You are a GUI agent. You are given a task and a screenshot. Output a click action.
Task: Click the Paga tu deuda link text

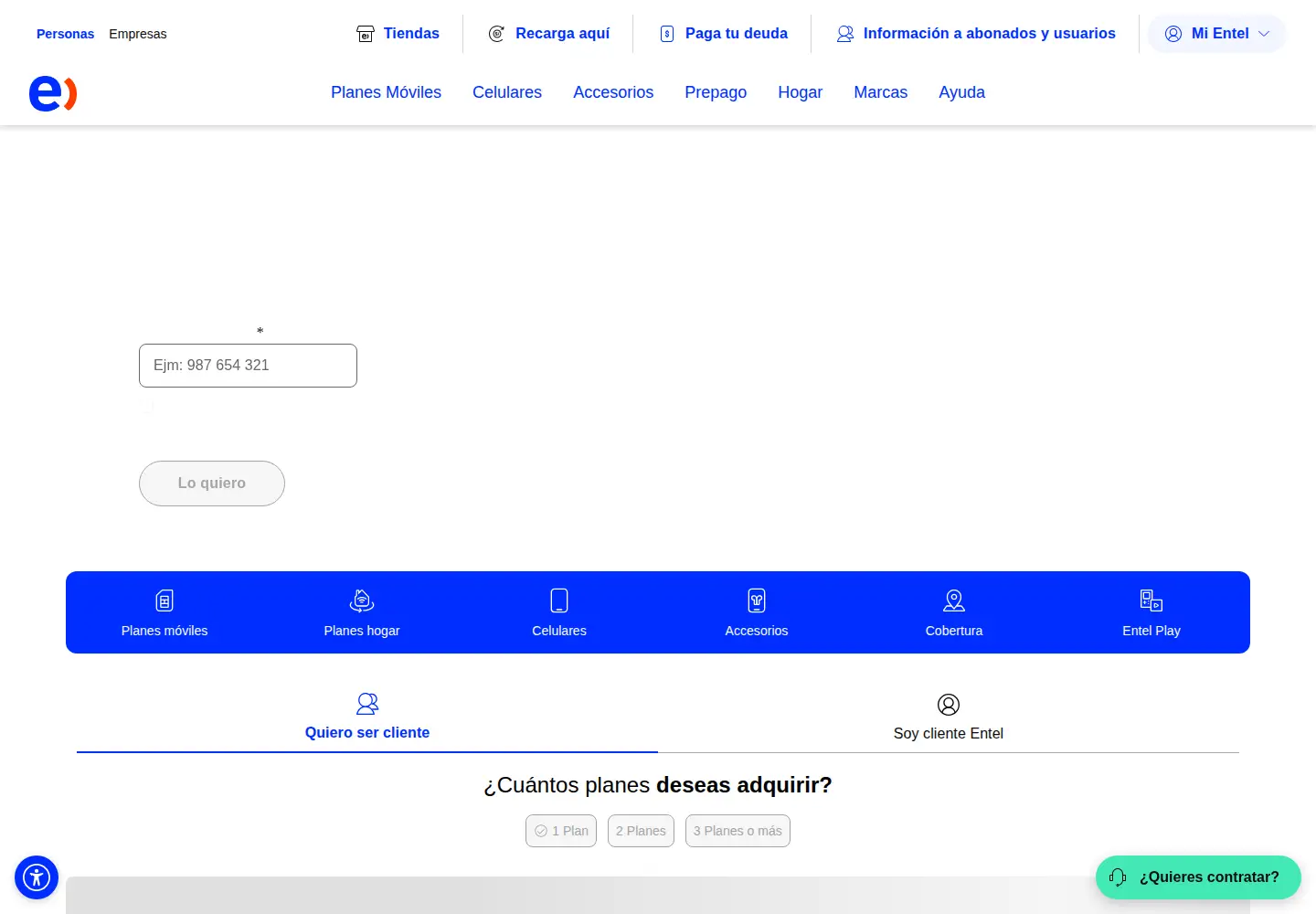click(737, 34)
